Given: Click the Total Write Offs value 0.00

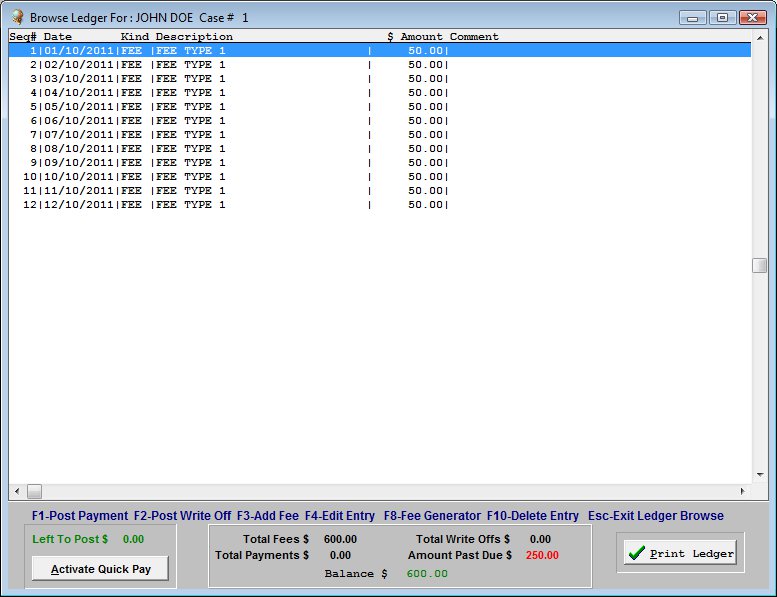Looking at the screenshot, I should pyautogui.click(x=540, y=539).
